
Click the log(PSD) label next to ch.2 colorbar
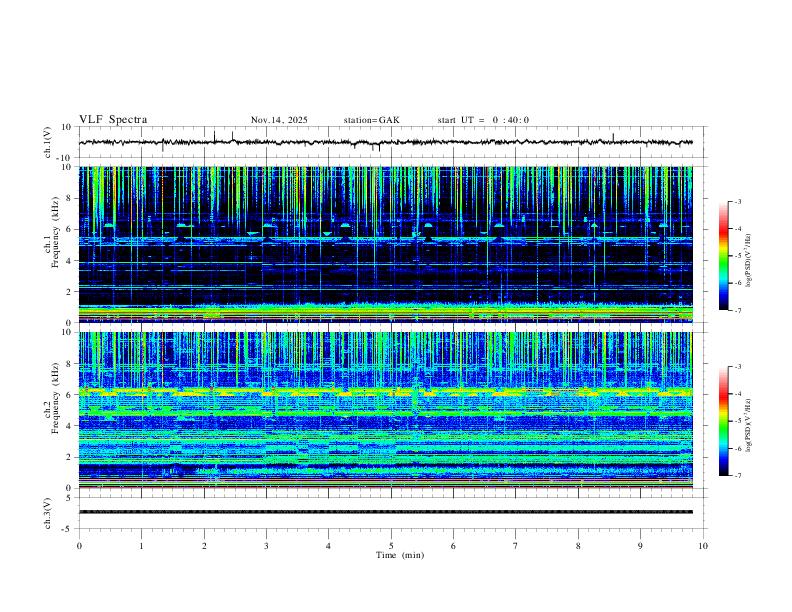748,425
